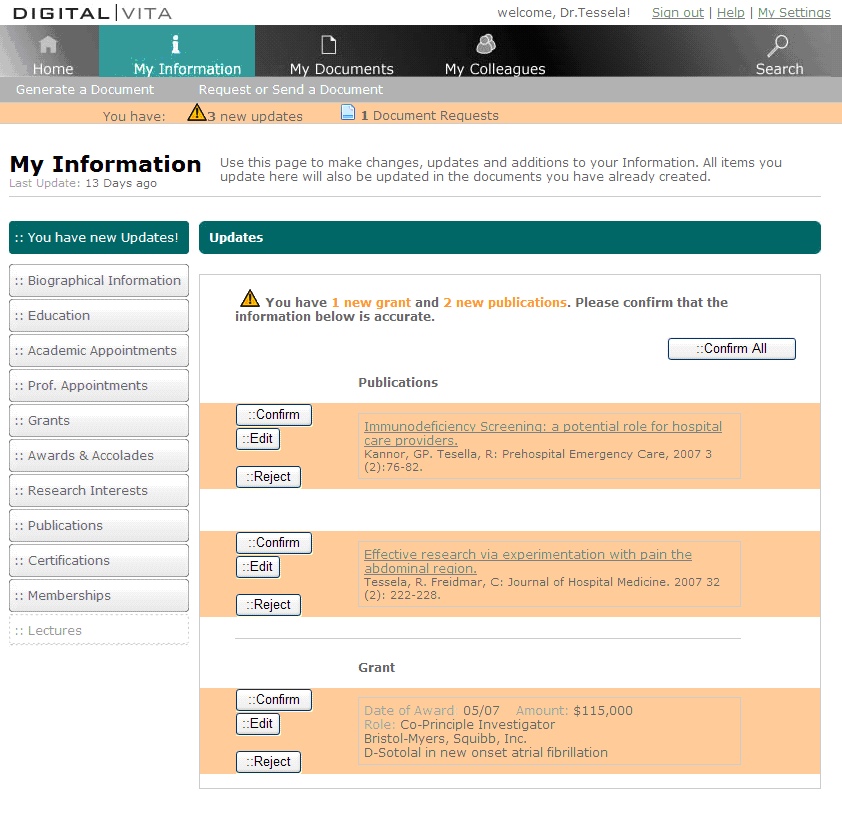Click the Sign out link
The height and width of the screenshot is (831, 842).
[x=677, y=12]
